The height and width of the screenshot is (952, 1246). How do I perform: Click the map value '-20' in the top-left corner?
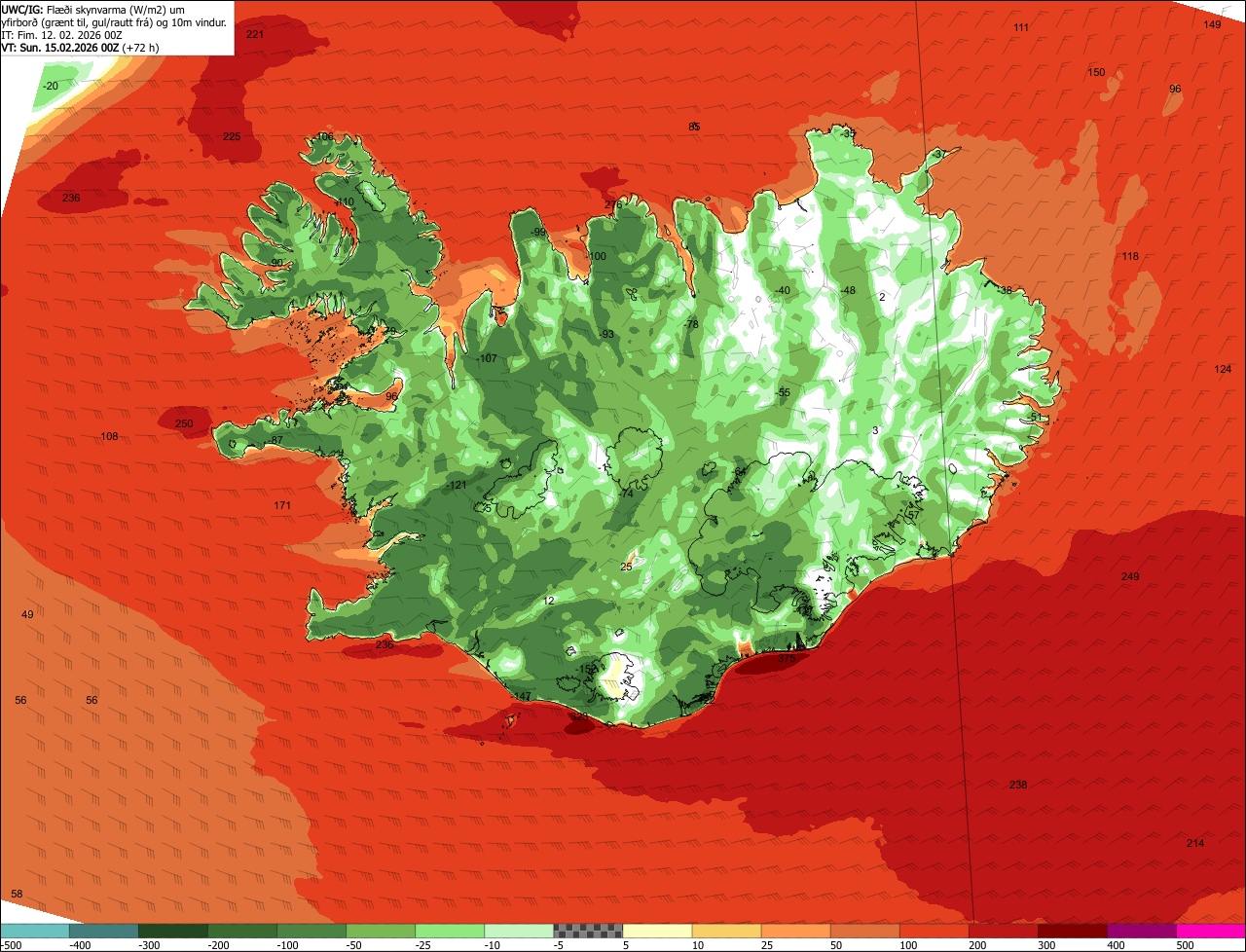(x=51, y=86)
